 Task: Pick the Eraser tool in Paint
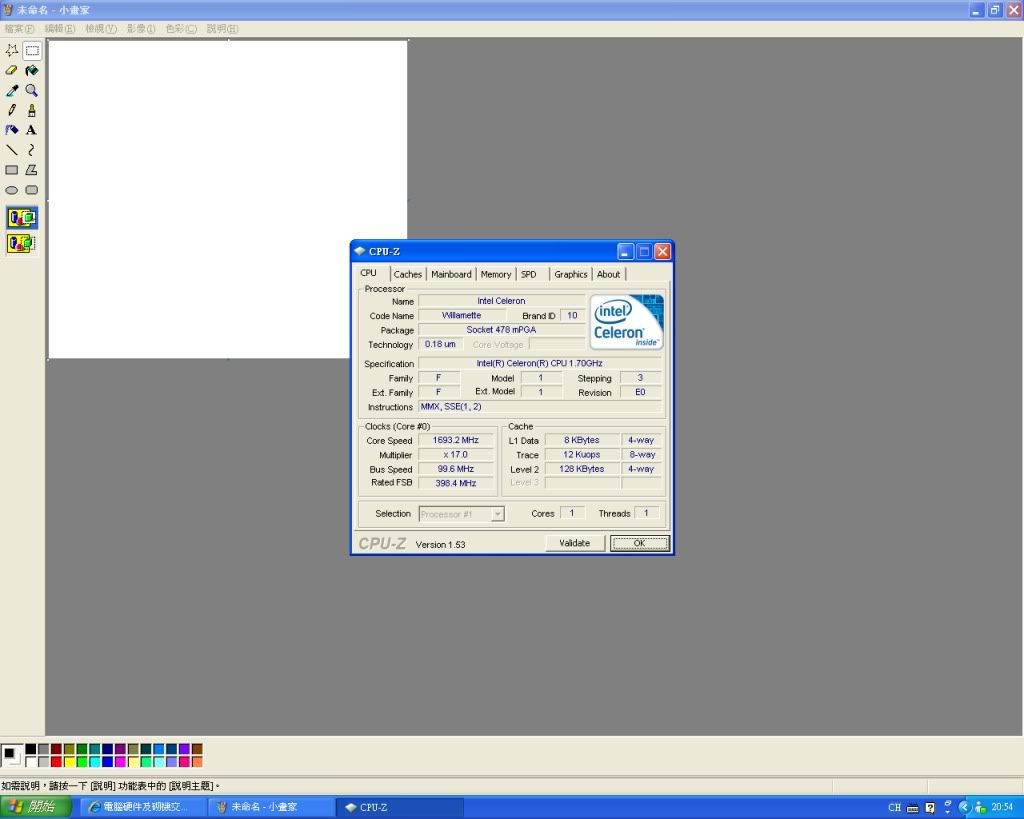12,71
